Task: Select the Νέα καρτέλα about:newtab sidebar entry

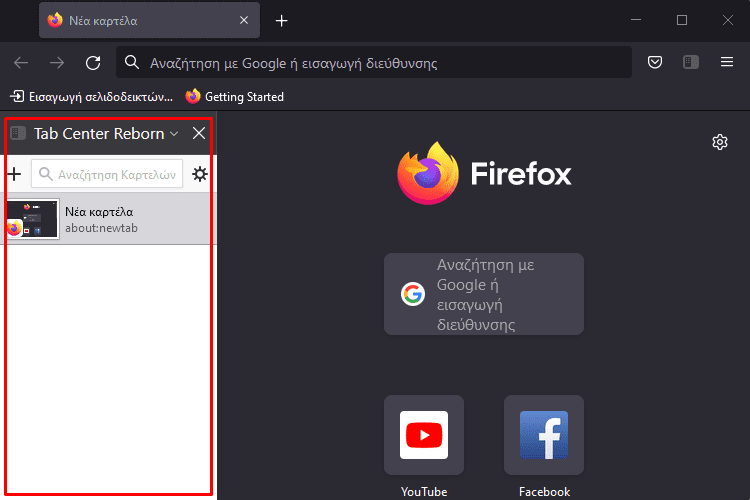Action: click(x=109, y=219)
